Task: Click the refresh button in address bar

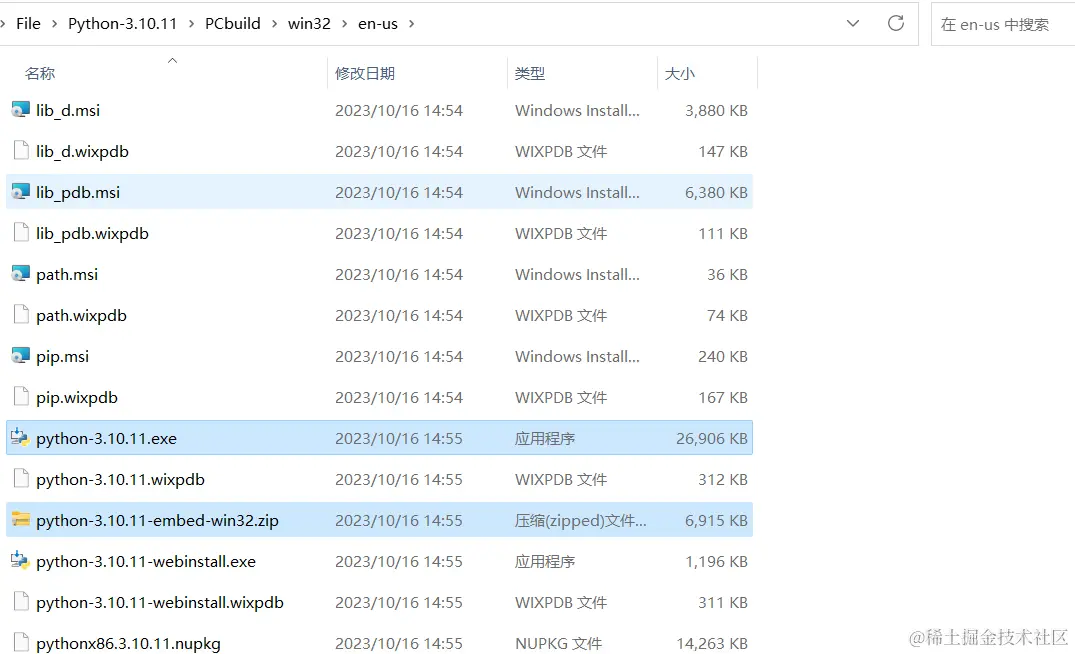Action: tap(895, 23)
